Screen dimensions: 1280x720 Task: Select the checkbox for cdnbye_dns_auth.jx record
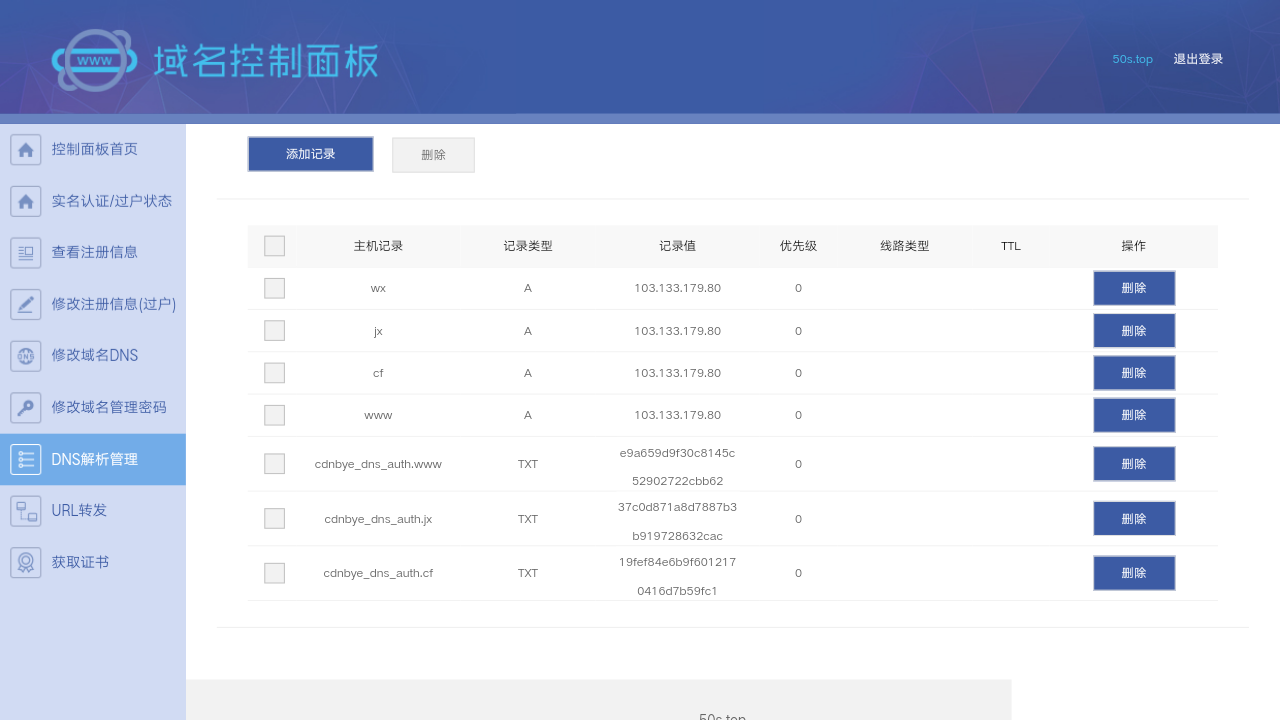tap(274, 518)
